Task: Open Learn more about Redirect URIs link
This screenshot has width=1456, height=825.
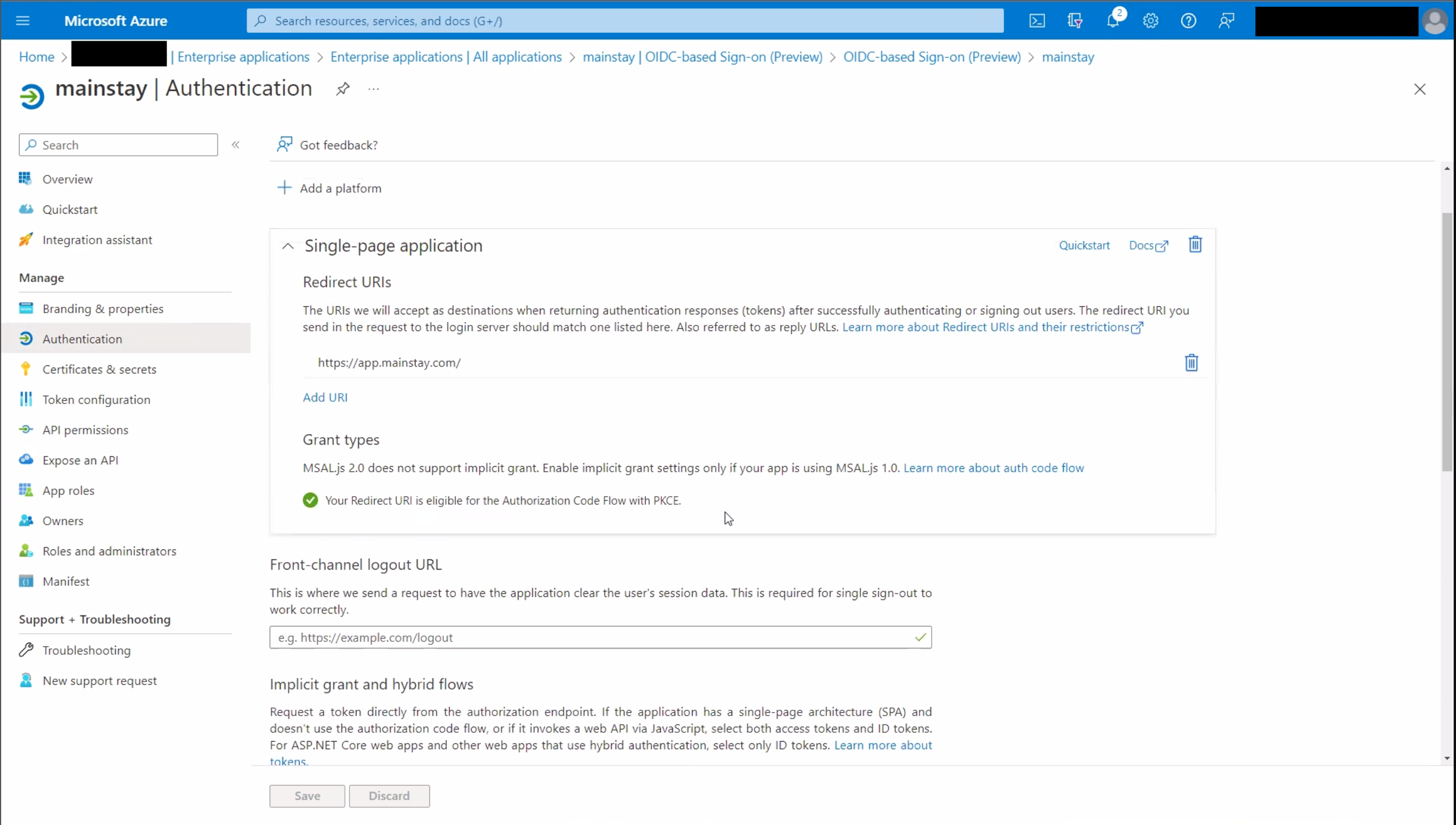Action: (992, 327)
